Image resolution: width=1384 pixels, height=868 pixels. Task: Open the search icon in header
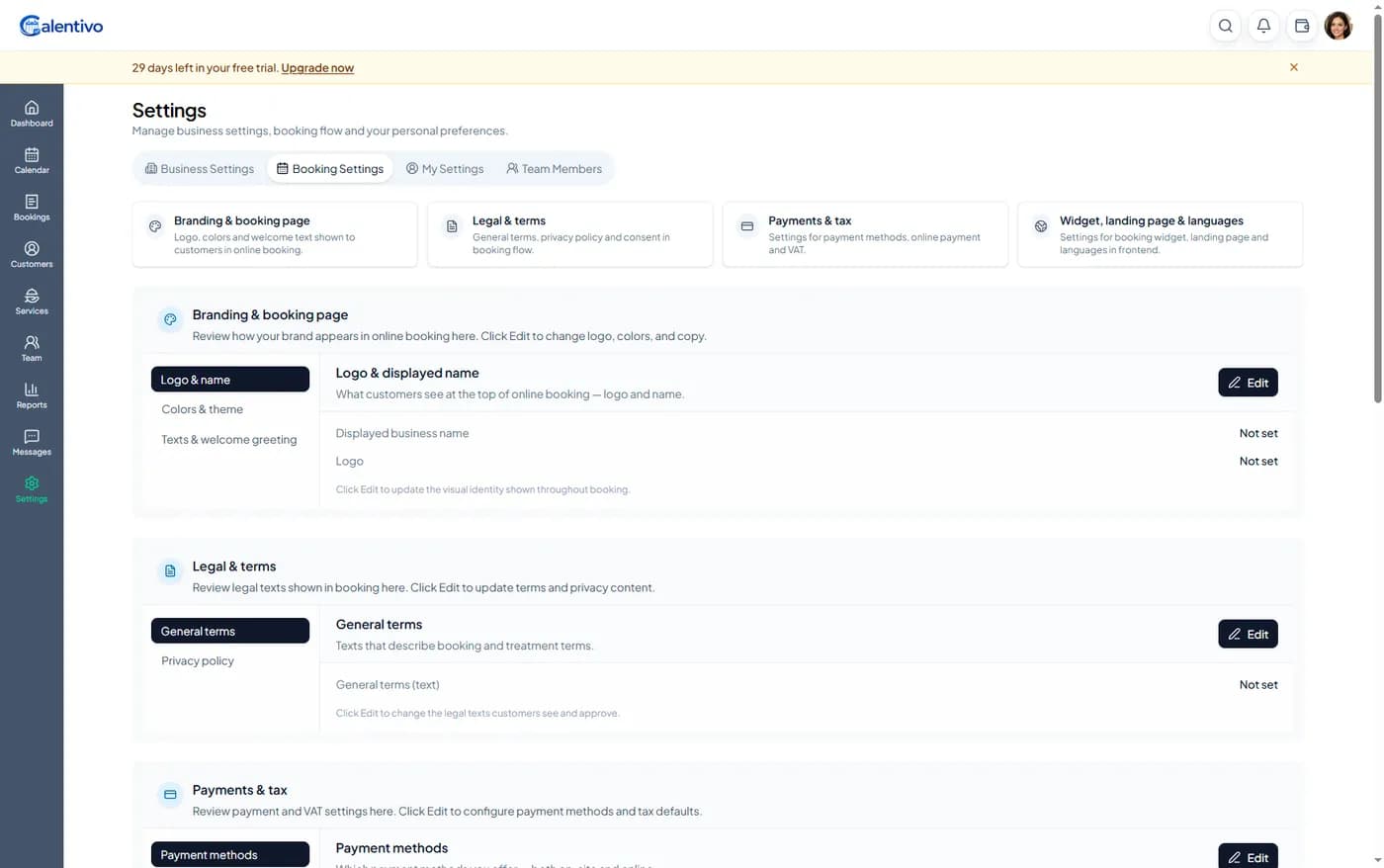pyautogui.click(x=1225, y=26)
